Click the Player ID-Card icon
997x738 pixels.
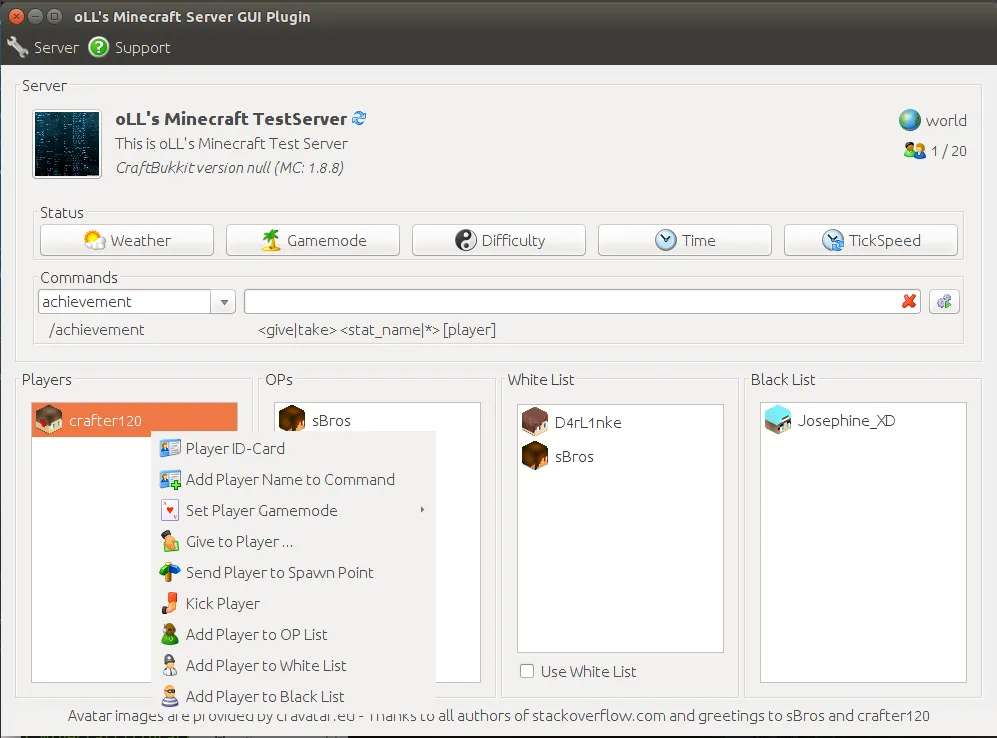pyautogui.click(x=170, y=448)
